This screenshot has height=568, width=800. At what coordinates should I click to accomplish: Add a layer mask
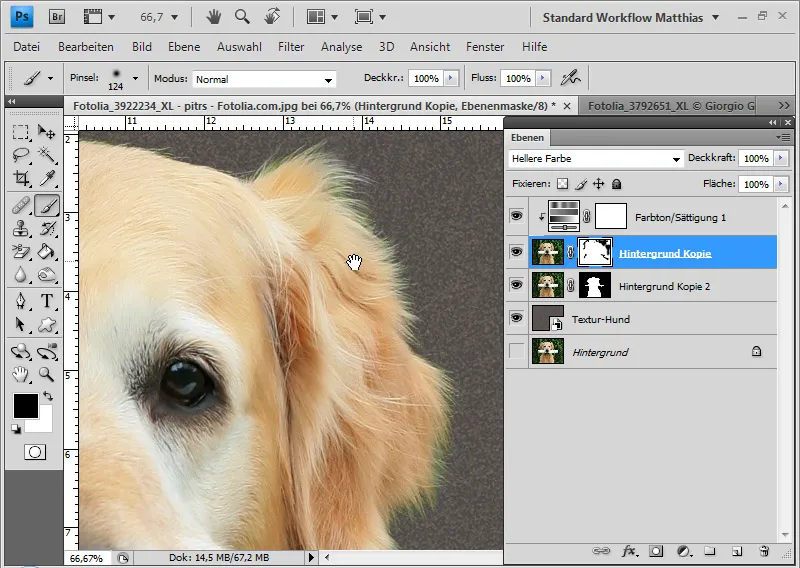click(656, 551)
